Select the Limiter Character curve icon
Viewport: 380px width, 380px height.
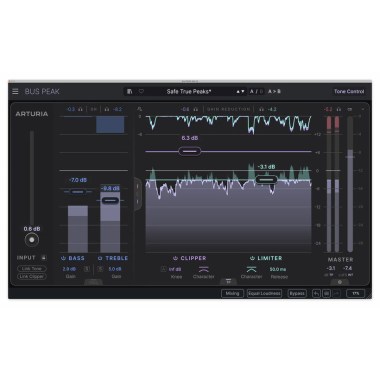251,269
